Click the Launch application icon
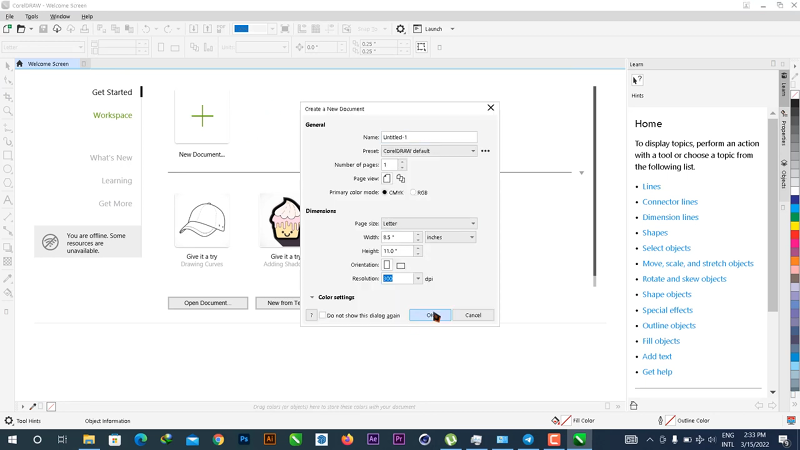The image size is (800, 450). pos(417,29)
